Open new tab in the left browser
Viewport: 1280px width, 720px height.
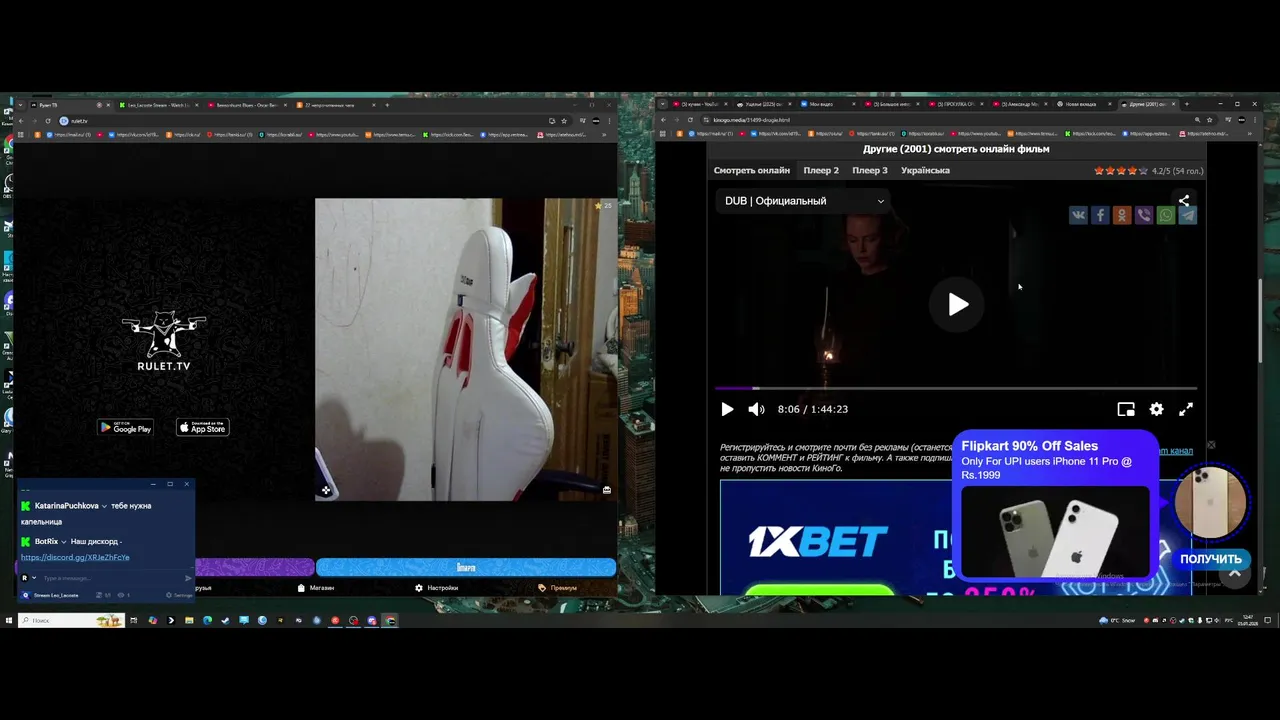[387, 105]
